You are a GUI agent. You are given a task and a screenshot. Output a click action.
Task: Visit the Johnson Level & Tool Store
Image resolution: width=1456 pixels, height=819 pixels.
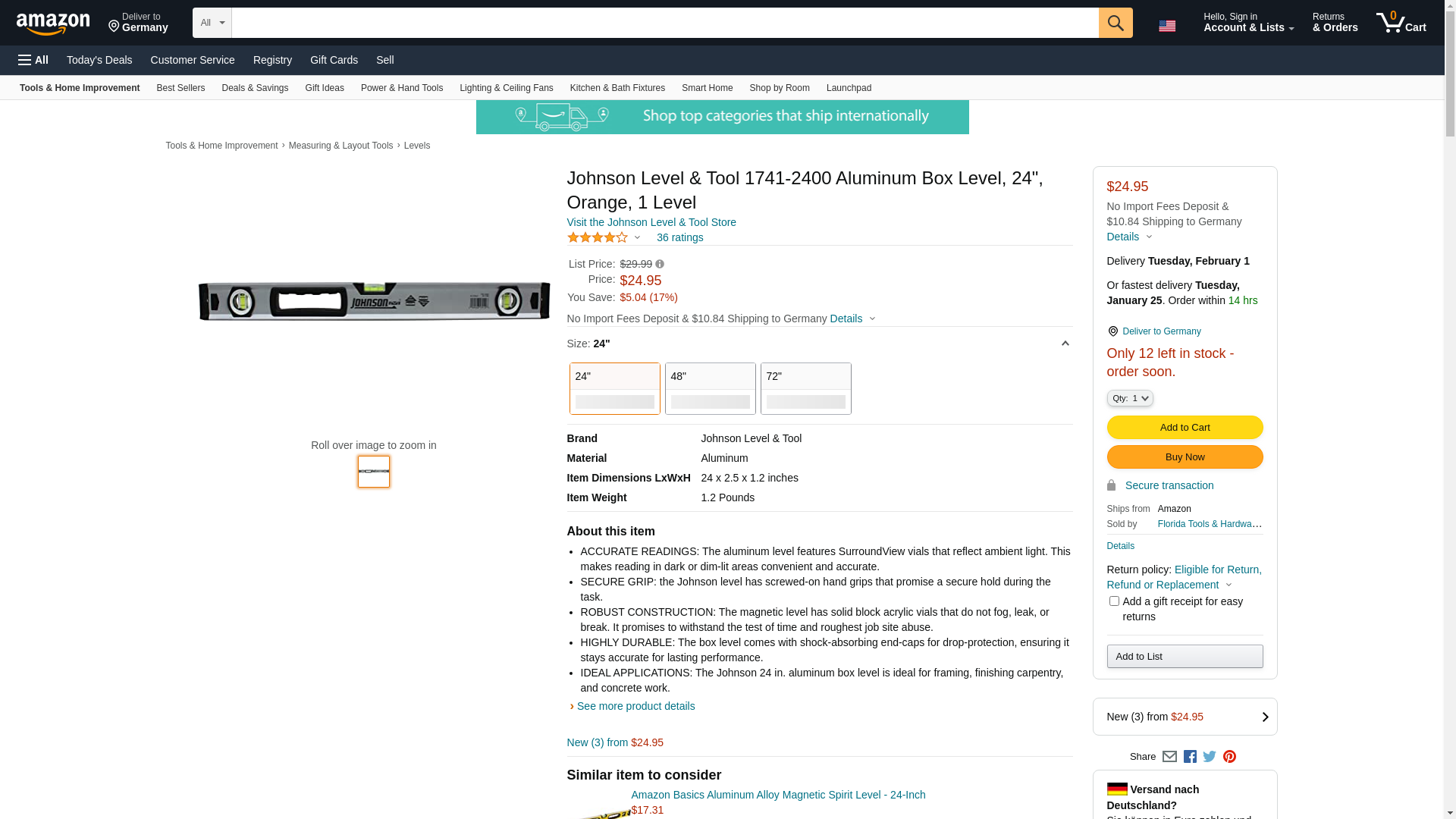[x=651, y=222]
